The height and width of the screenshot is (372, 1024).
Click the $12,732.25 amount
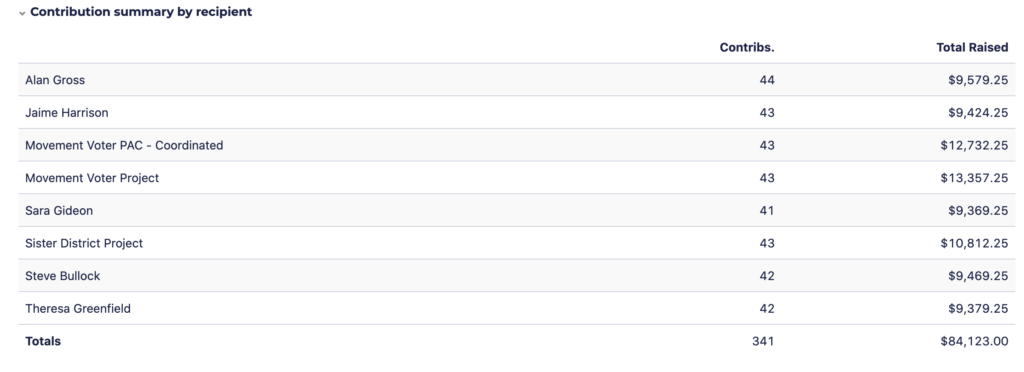tap(974, 146)
